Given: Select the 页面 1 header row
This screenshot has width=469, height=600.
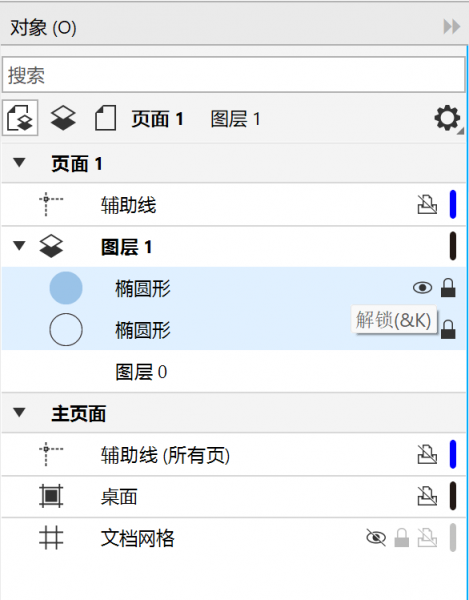Looking at the screenshot, I should (x=234, y=163).
